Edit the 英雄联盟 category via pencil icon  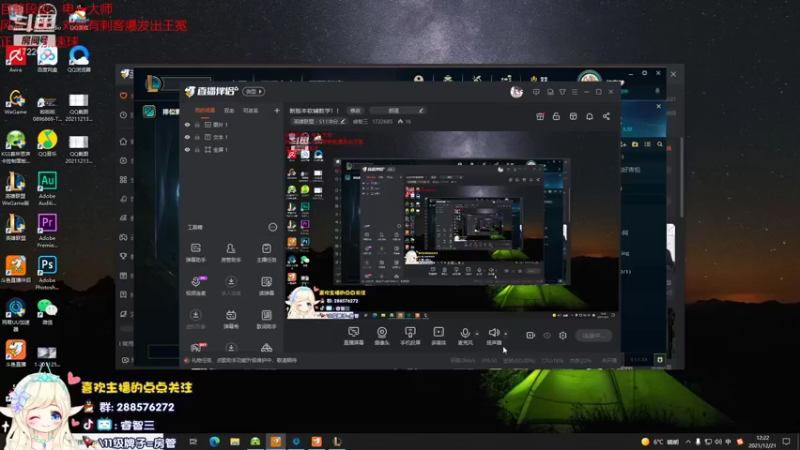pos(343,121)
